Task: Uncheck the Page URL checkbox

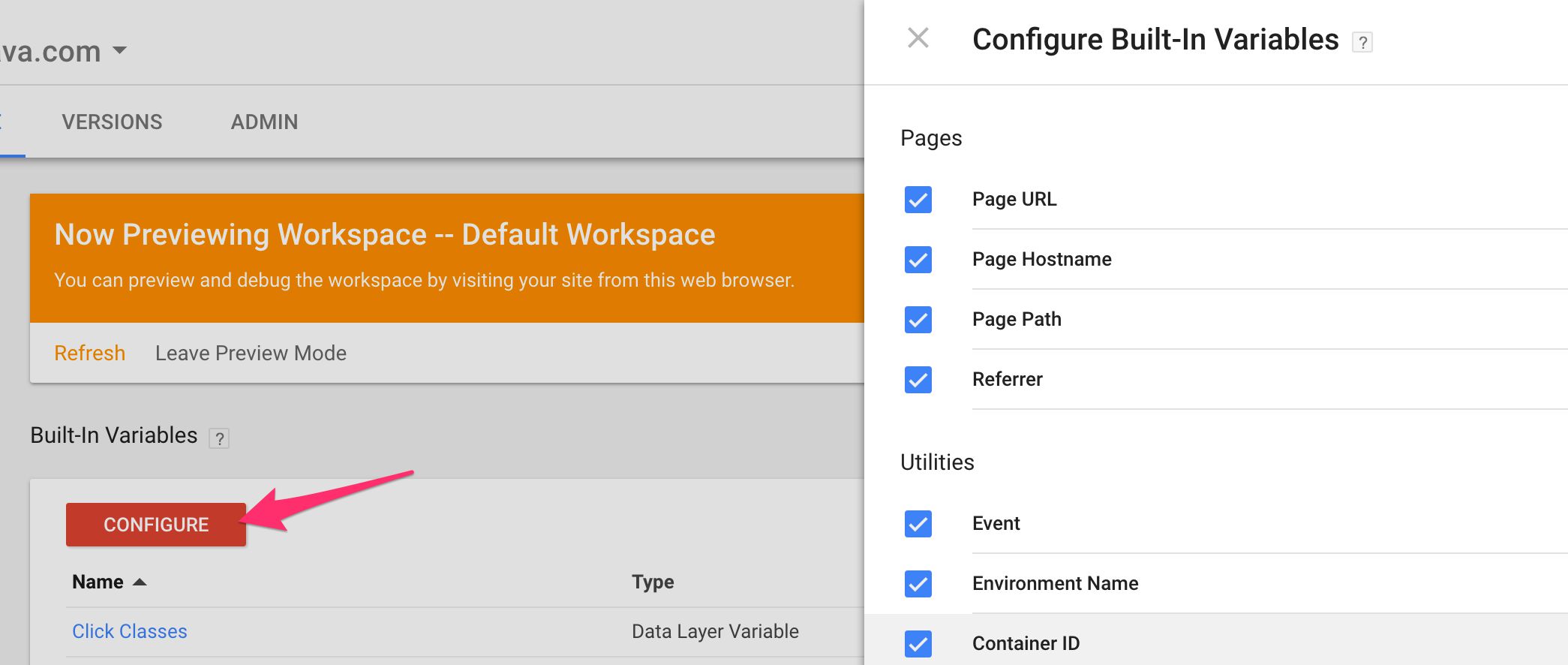Action: (918, 200)
